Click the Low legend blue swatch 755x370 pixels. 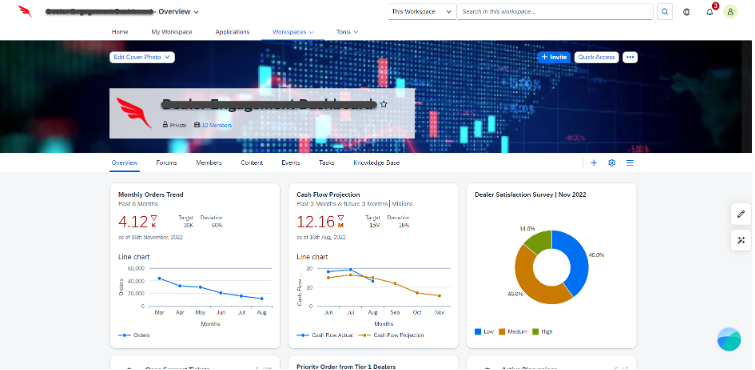478,331
